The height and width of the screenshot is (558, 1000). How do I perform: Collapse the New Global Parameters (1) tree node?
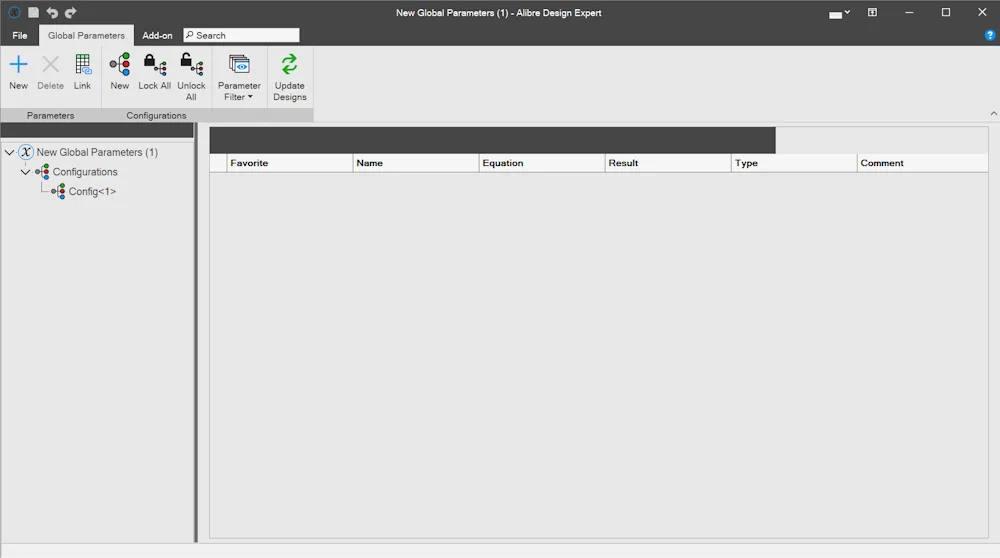[10, 152]
